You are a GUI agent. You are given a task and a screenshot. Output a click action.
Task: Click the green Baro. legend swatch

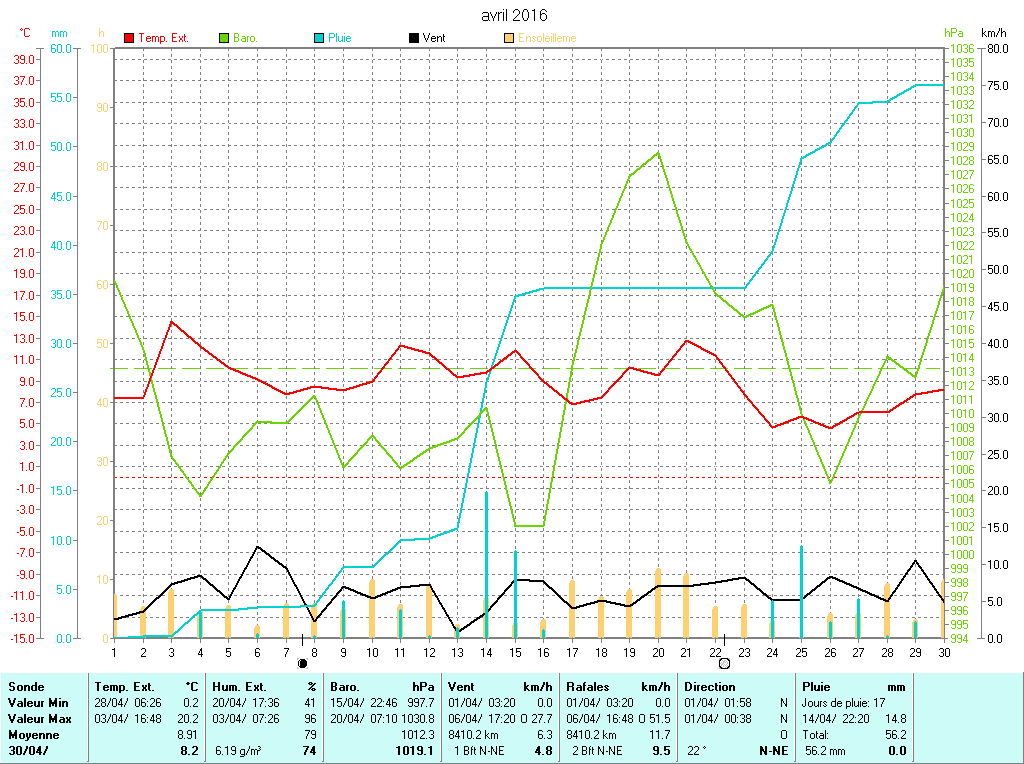point(224,38)
